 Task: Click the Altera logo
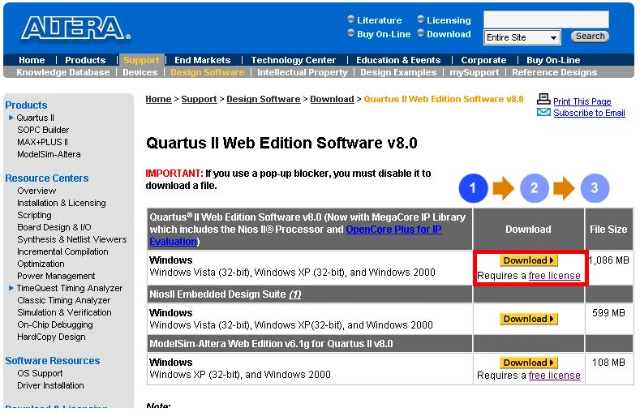click(x=76, y=28)
